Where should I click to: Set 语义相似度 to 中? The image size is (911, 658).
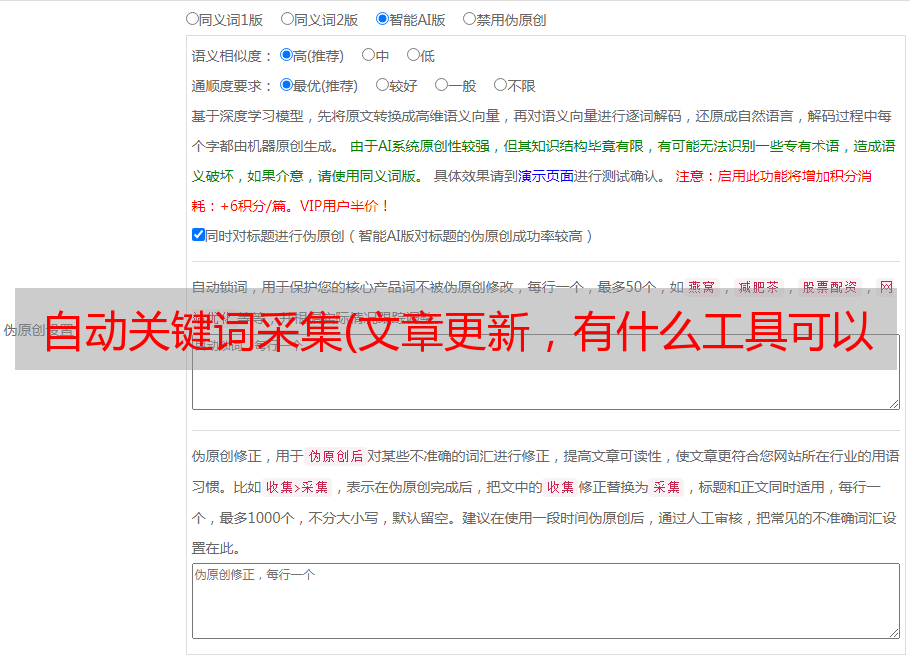pyautogui.click(x=368, y=55)
